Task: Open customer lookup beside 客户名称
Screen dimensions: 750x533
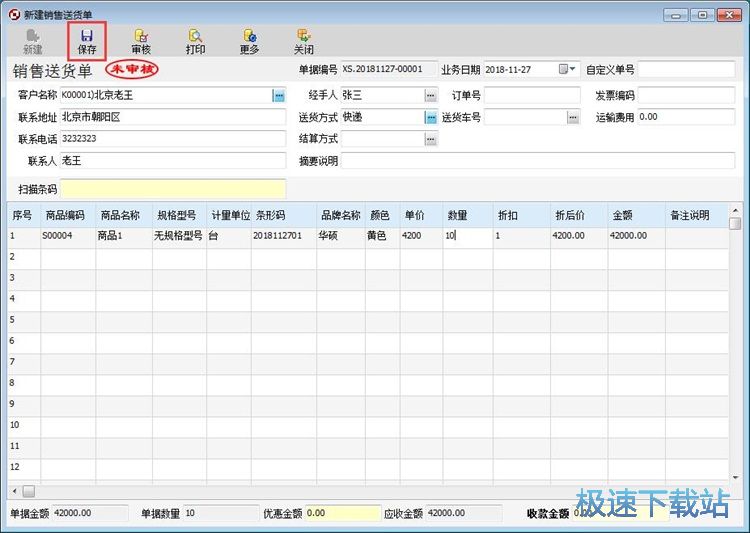Action: click(x=279, y=96)
